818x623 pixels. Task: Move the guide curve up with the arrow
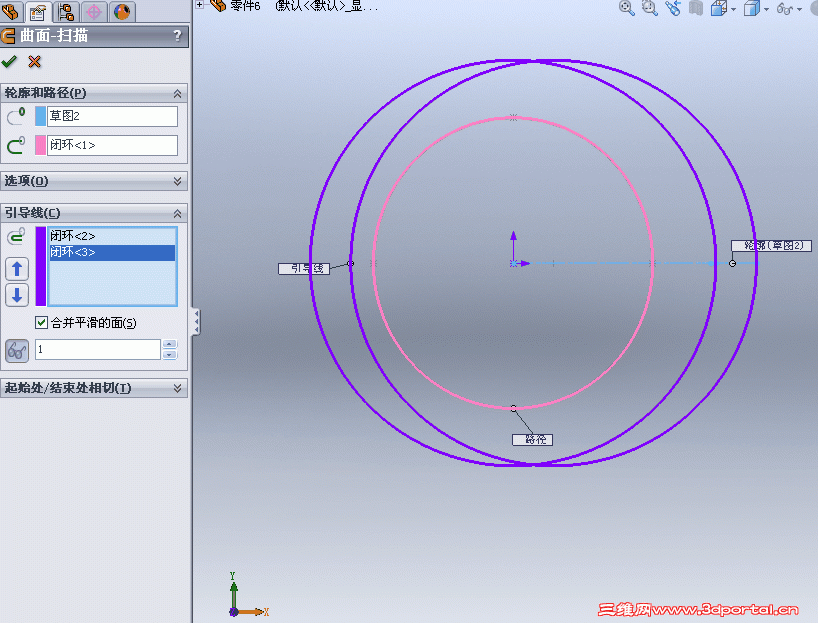pyautogui.click(x=17, y=269)
